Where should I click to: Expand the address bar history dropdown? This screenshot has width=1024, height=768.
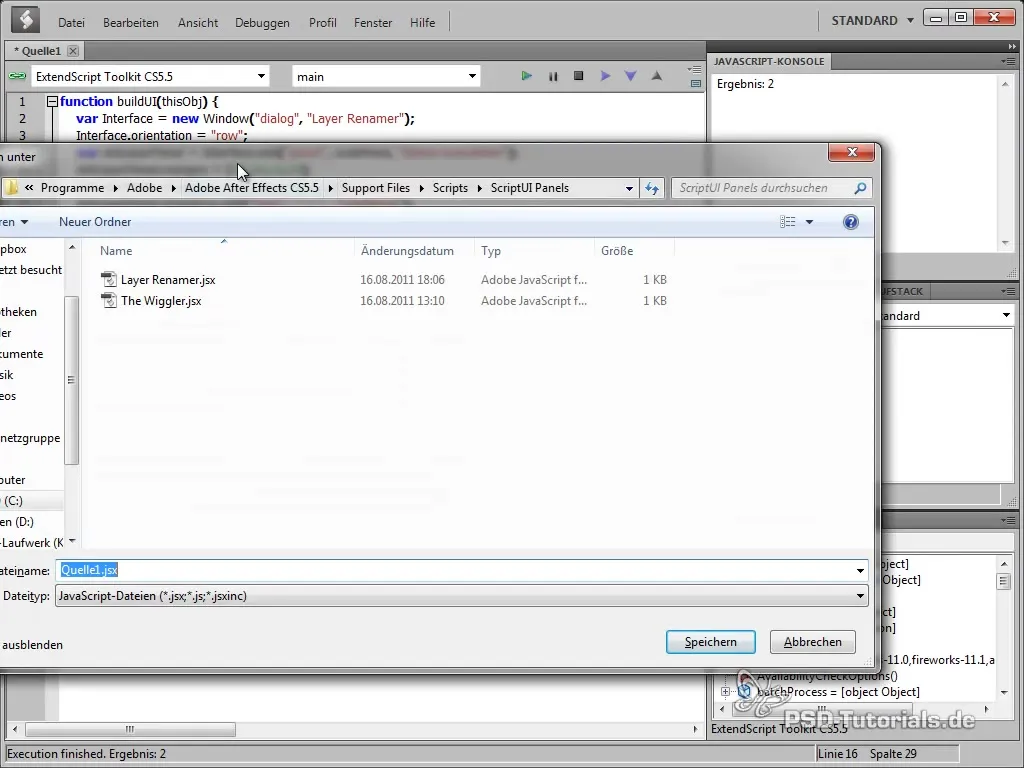pyautogui.click(x=629, y=188)
